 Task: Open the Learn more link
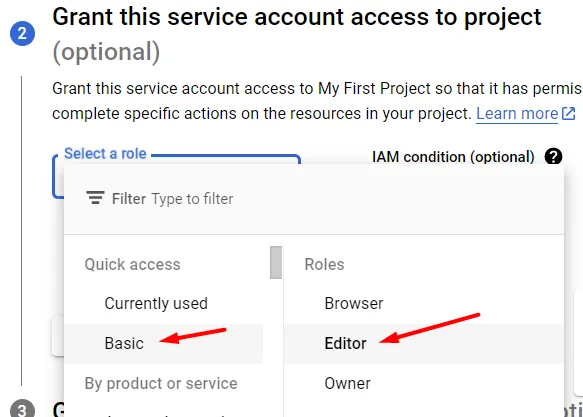point(517,113)
